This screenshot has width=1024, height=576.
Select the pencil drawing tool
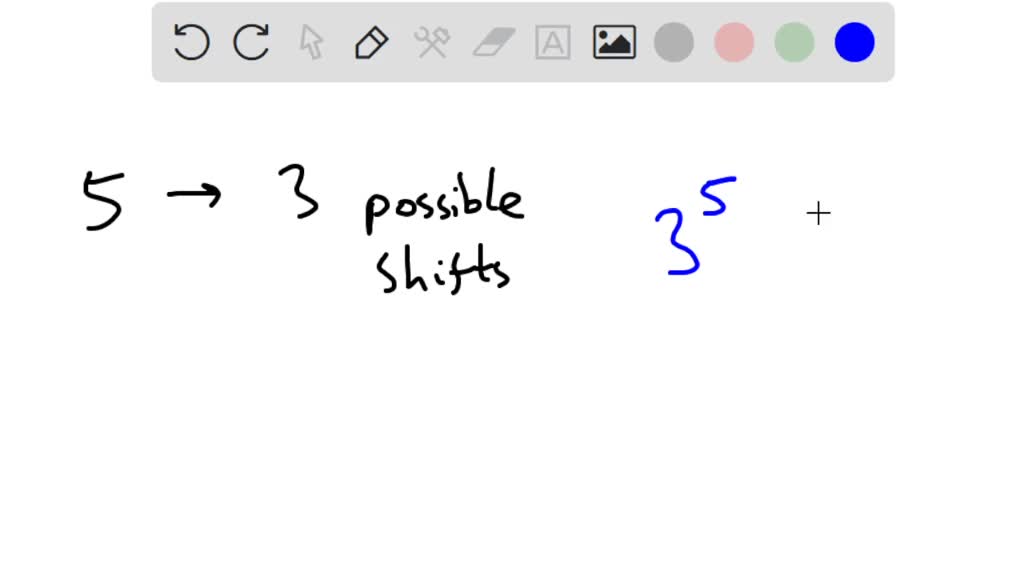coord(372,42)
